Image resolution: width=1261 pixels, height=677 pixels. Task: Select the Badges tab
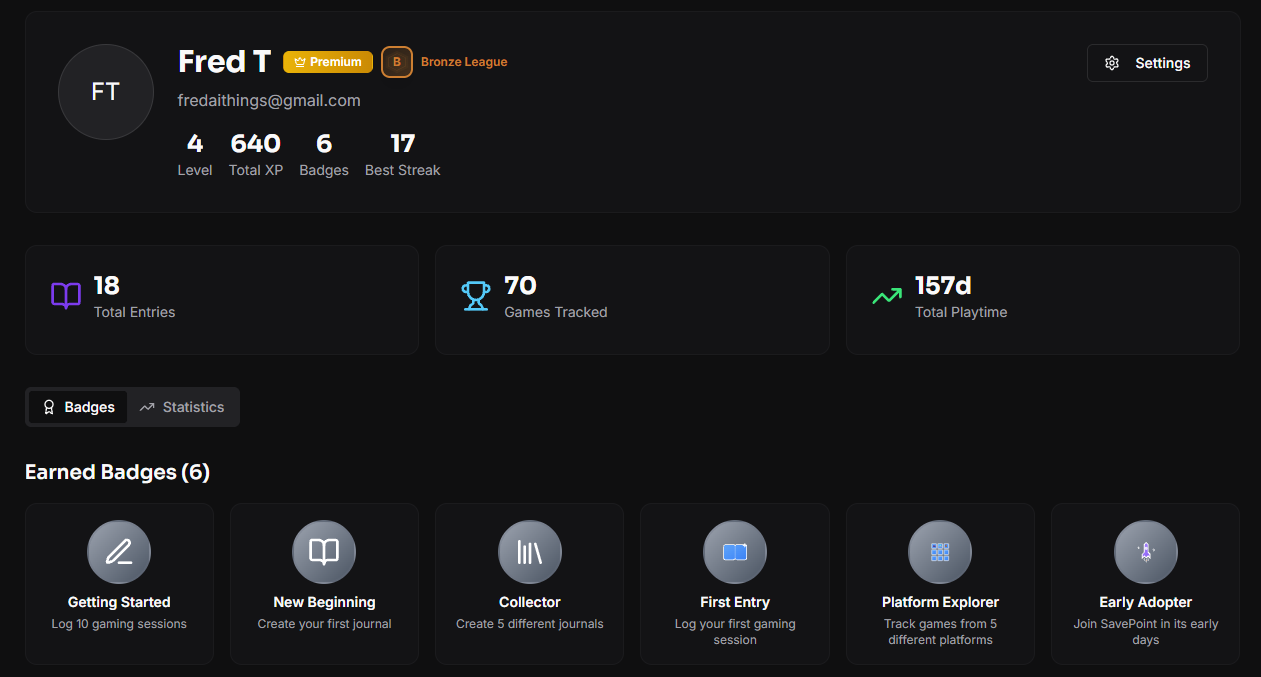pos(77,407)
